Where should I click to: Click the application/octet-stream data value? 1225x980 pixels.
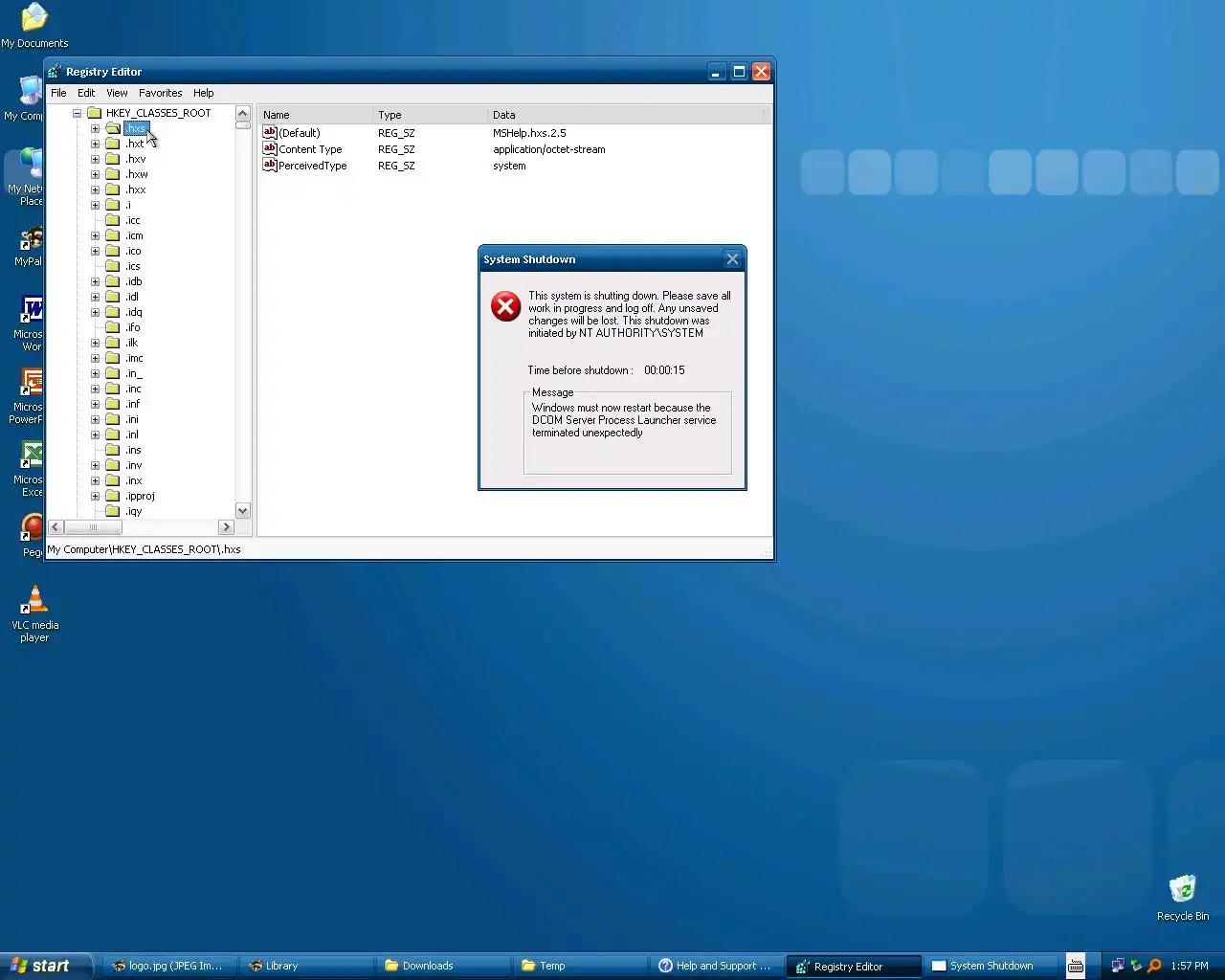click(548, 149)
